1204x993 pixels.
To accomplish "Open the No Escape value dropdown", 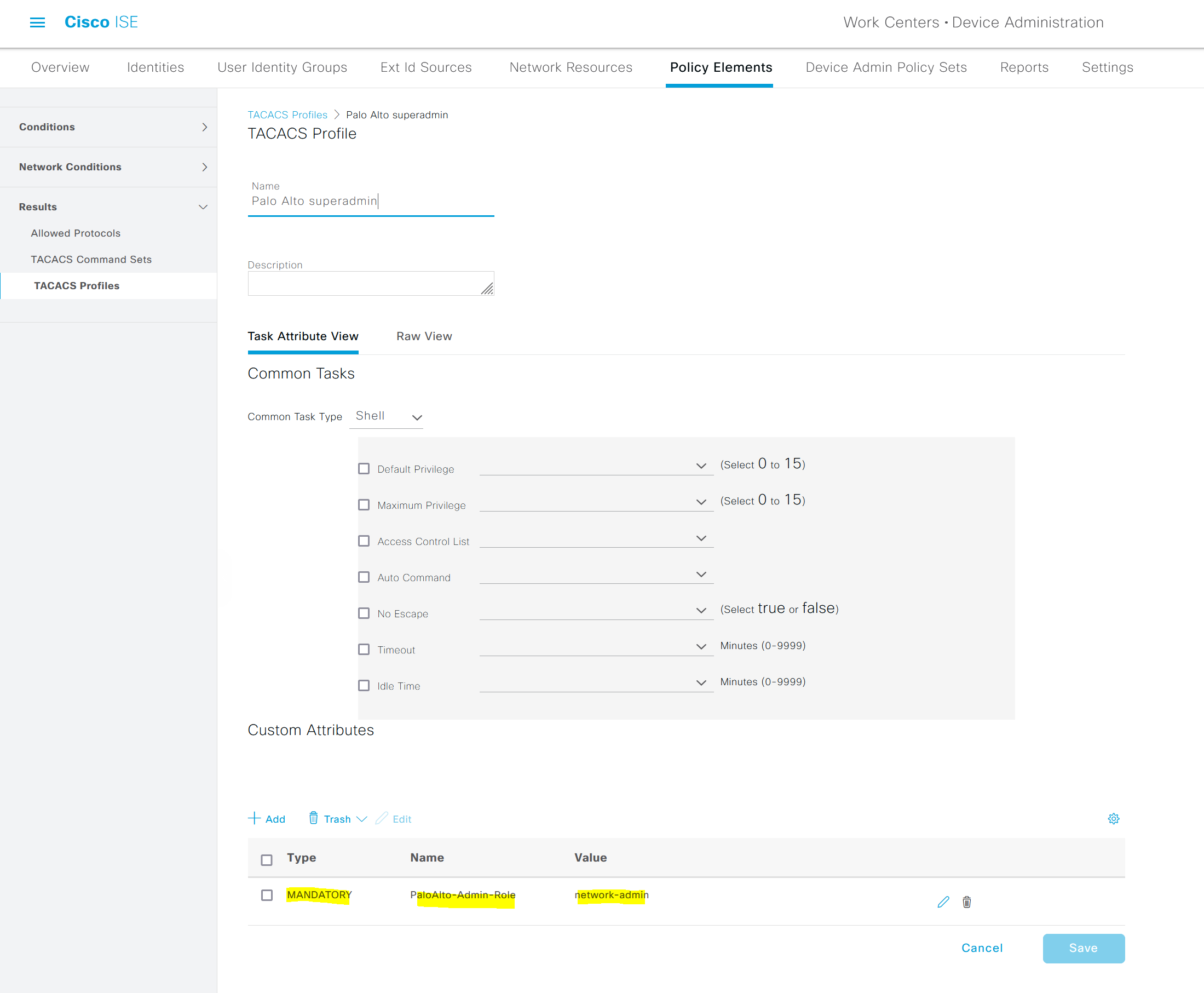I will [596, 610].
